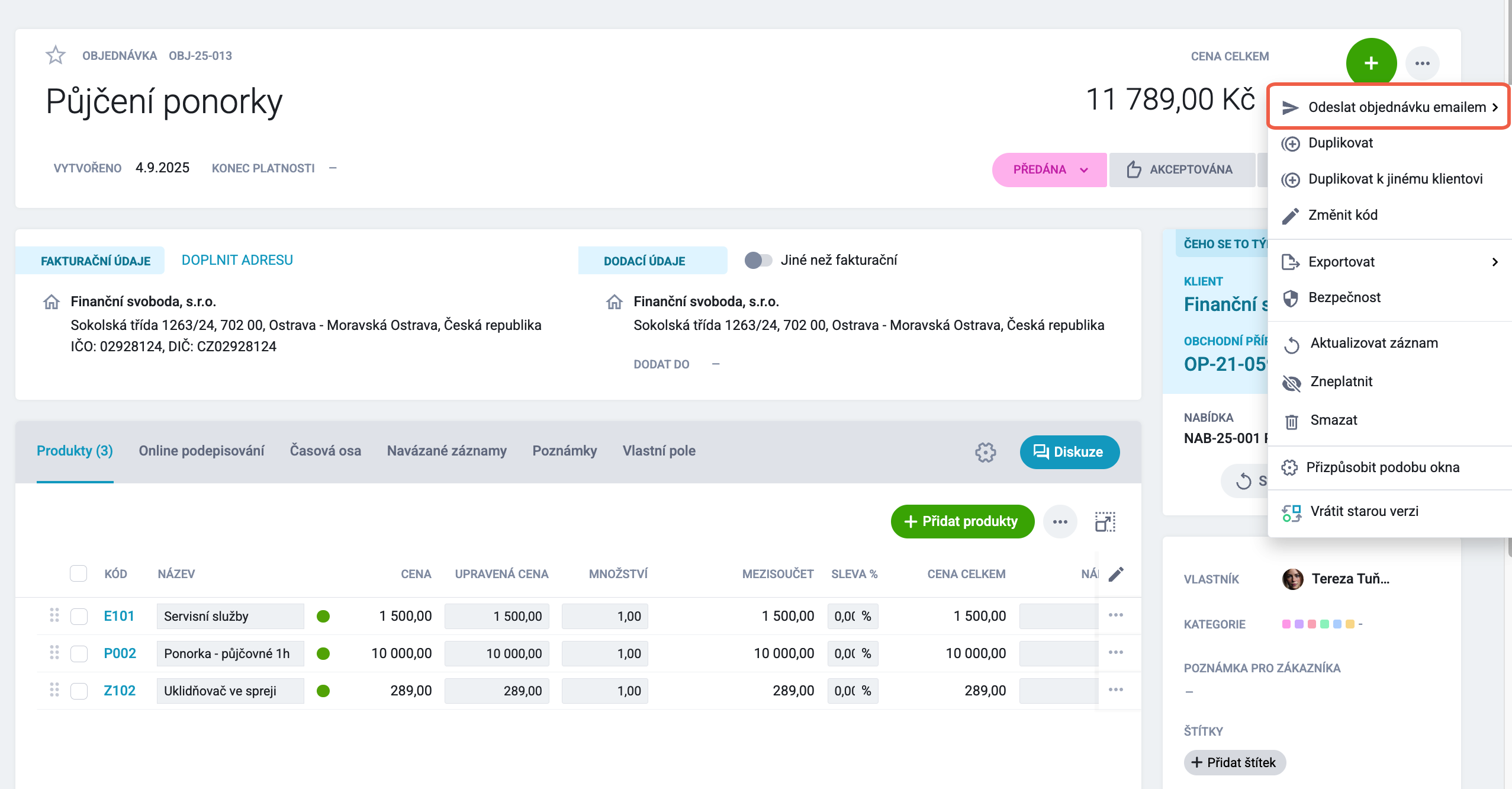Mark order as favorite with star icon
Image resolution: width=1512 pixels, height=789 pixels.
(x=56, y=55)
